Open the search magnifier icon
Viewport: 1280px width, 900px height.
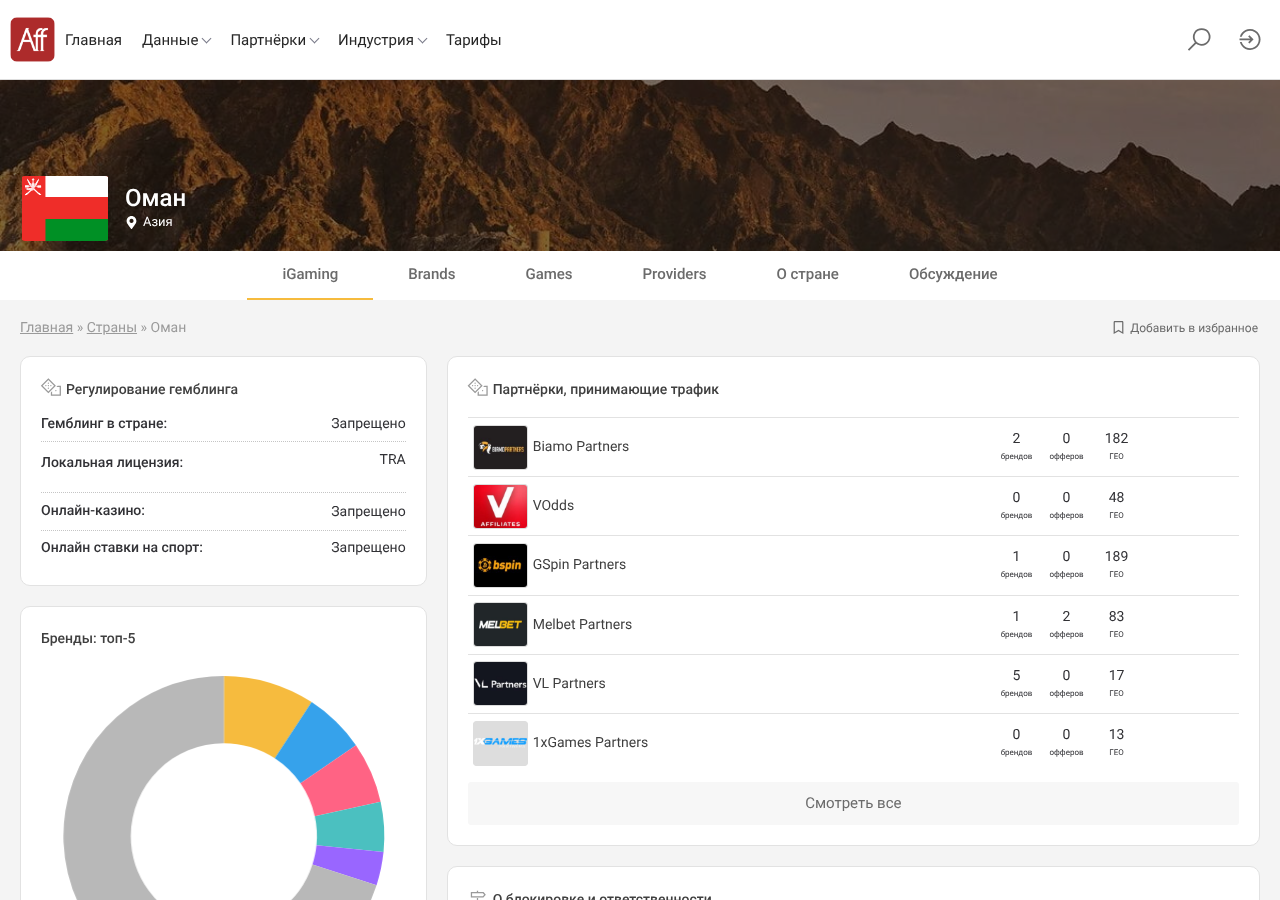(1199, 40)
